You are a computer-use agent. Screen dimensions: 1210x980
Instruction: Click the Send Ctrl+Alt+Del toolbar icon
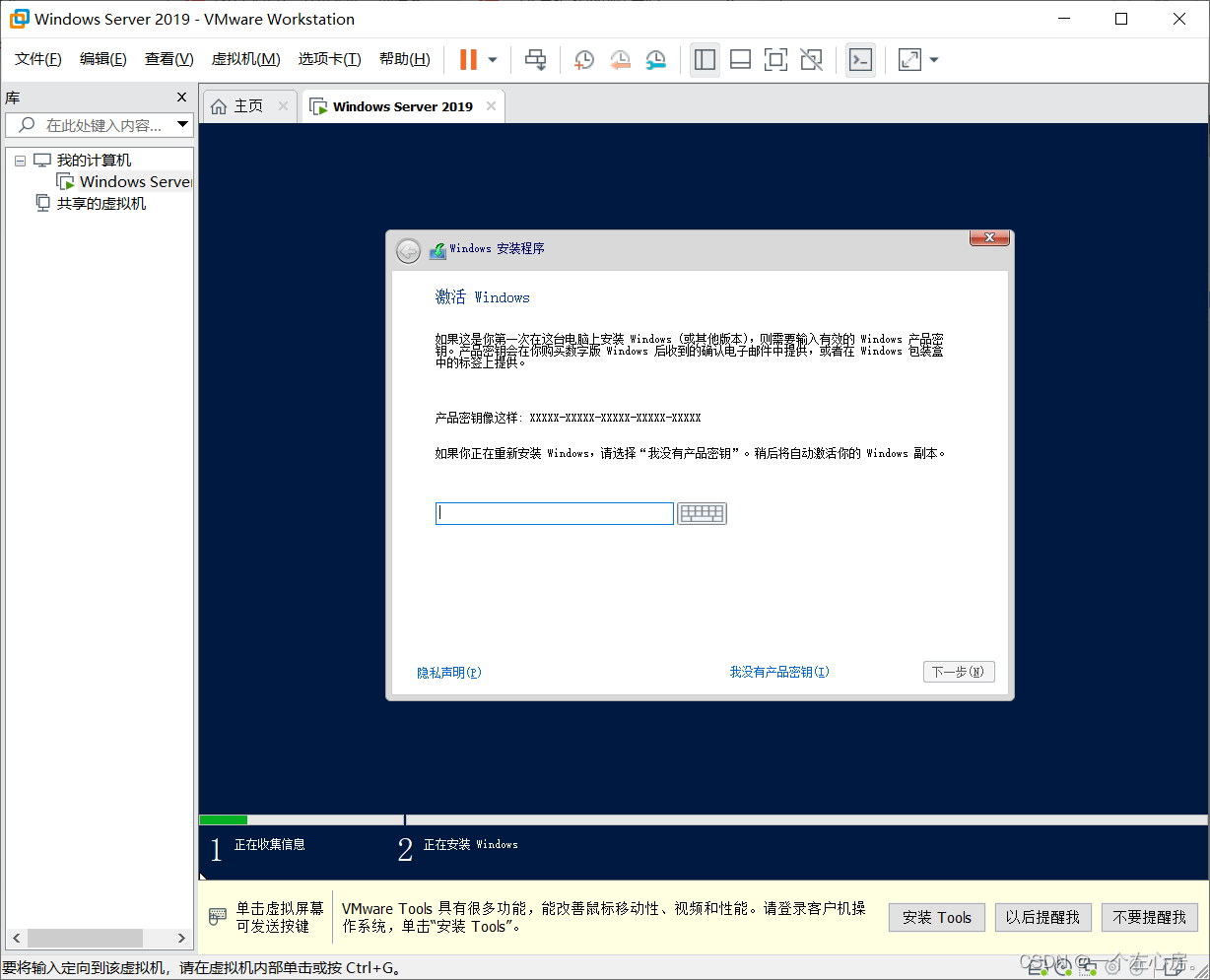535,60
